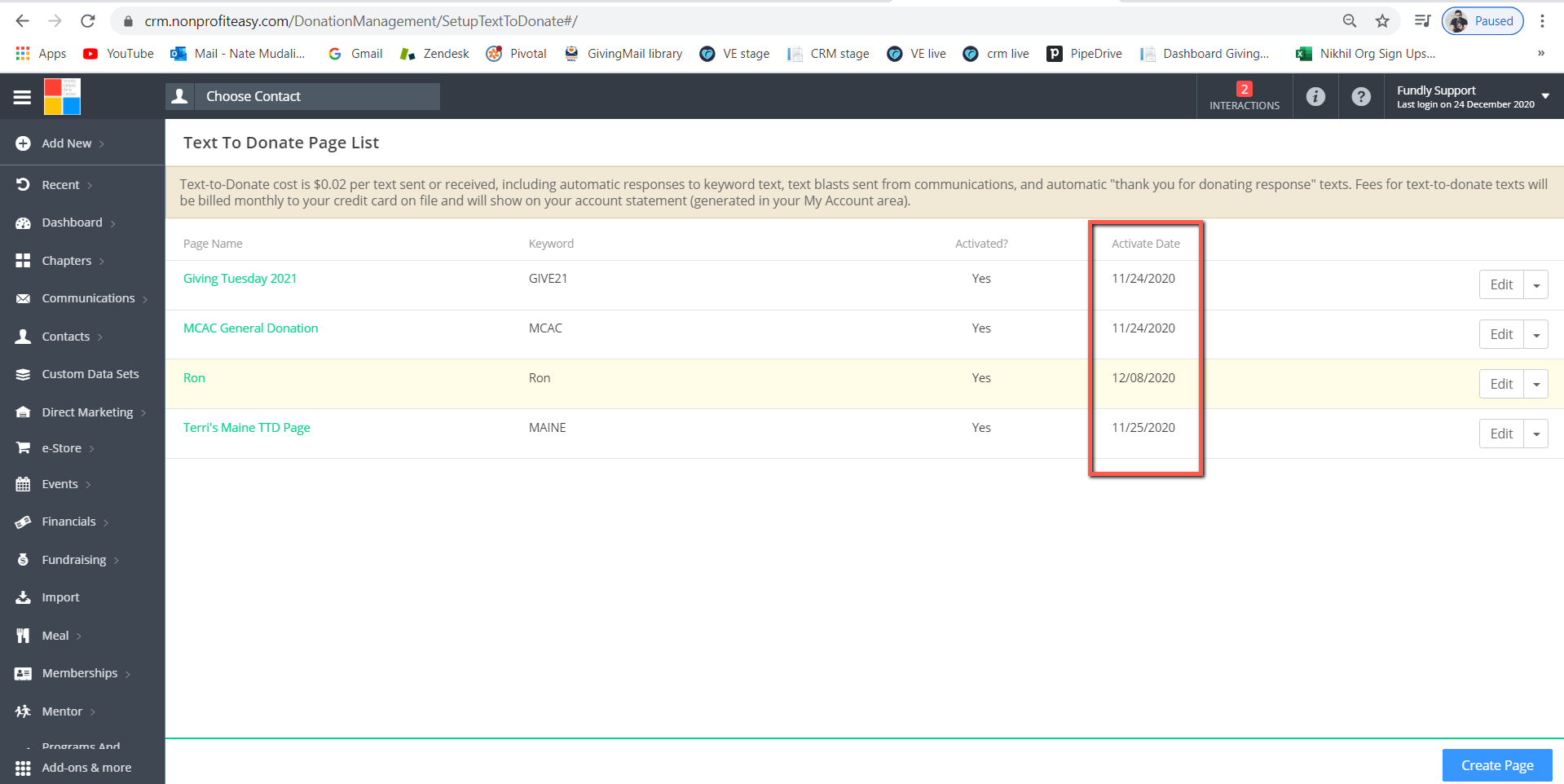Click the Direct Marketing icon
This screenshot has height=784, width=1564.
[23, 412]
